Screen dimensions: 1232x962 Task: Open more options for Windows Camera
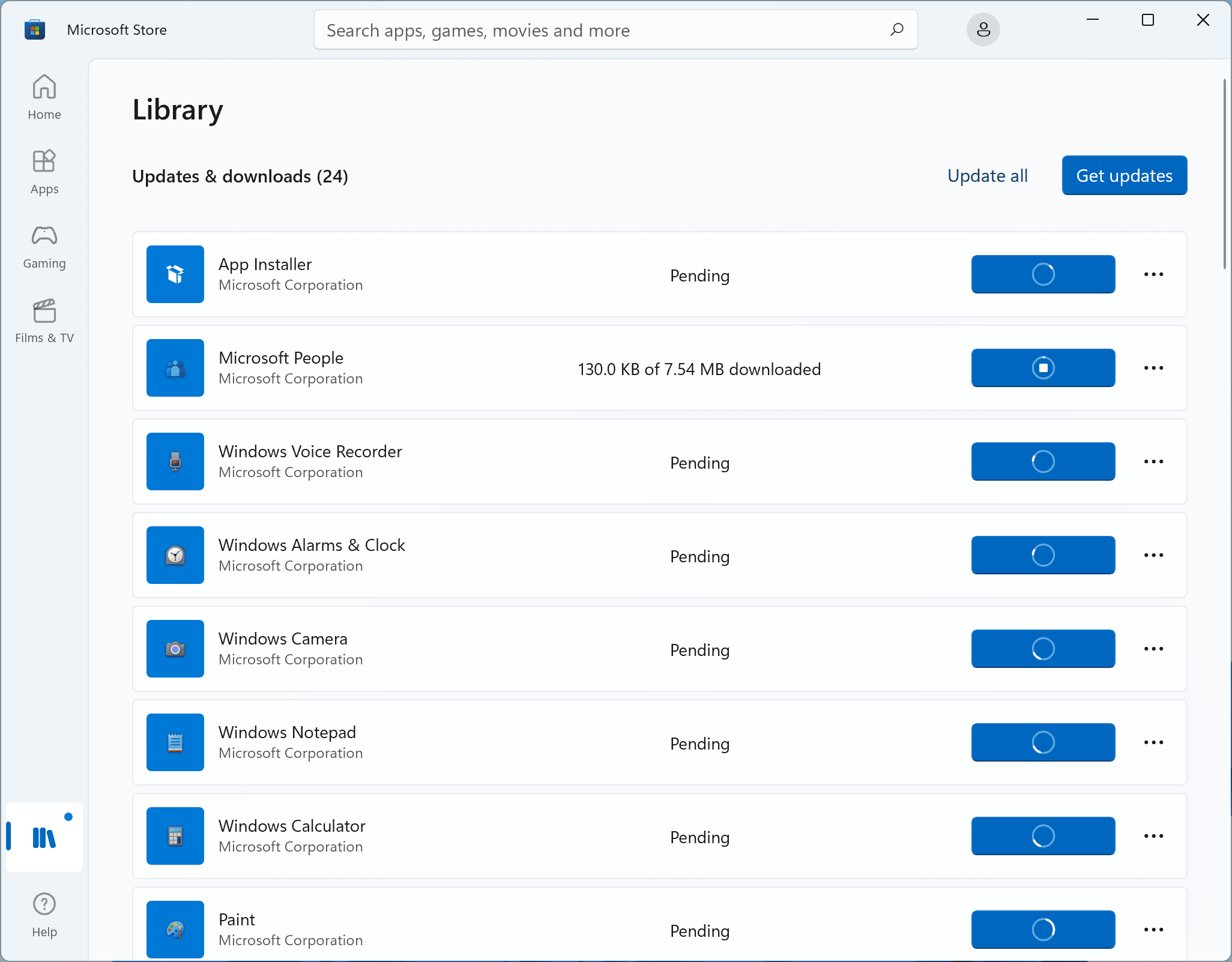(x=1153, y=649)
